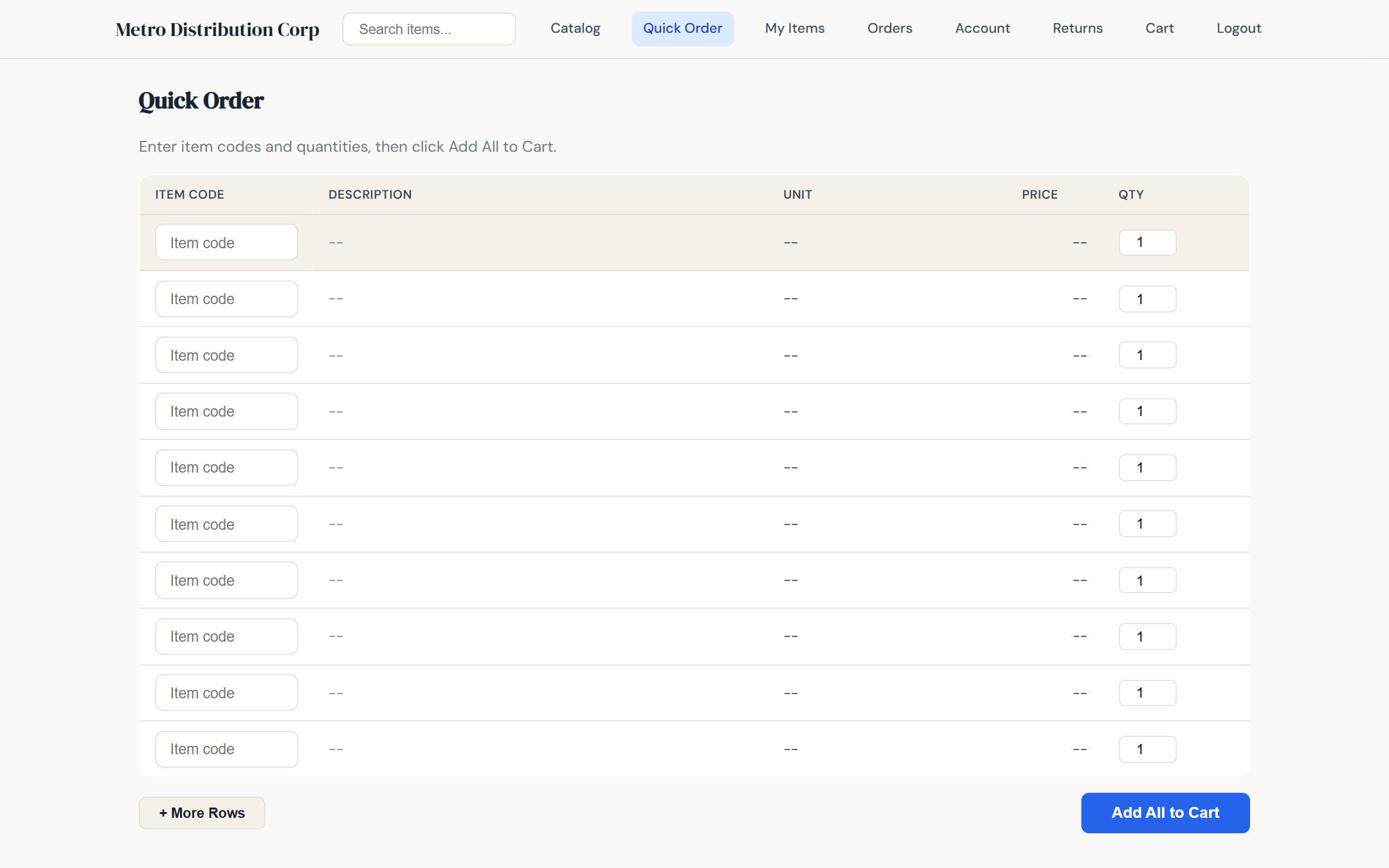The width and height of the screenshot is (1389, 868).
Task: Click the second row's Item code input
Action: (226, 298)
